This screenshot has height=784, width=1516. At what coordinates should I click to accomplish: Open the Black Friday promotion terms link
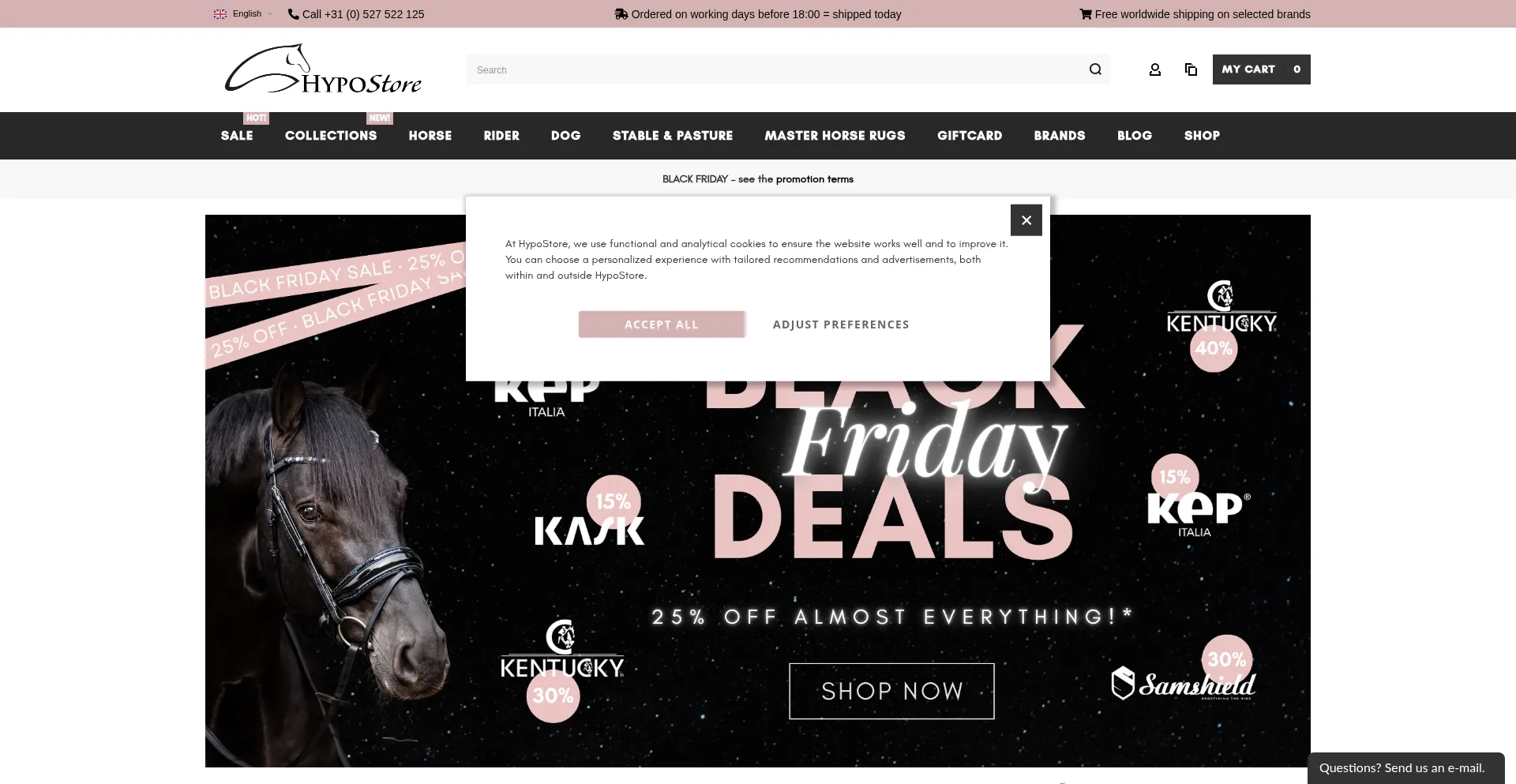(x=814, y=179)
